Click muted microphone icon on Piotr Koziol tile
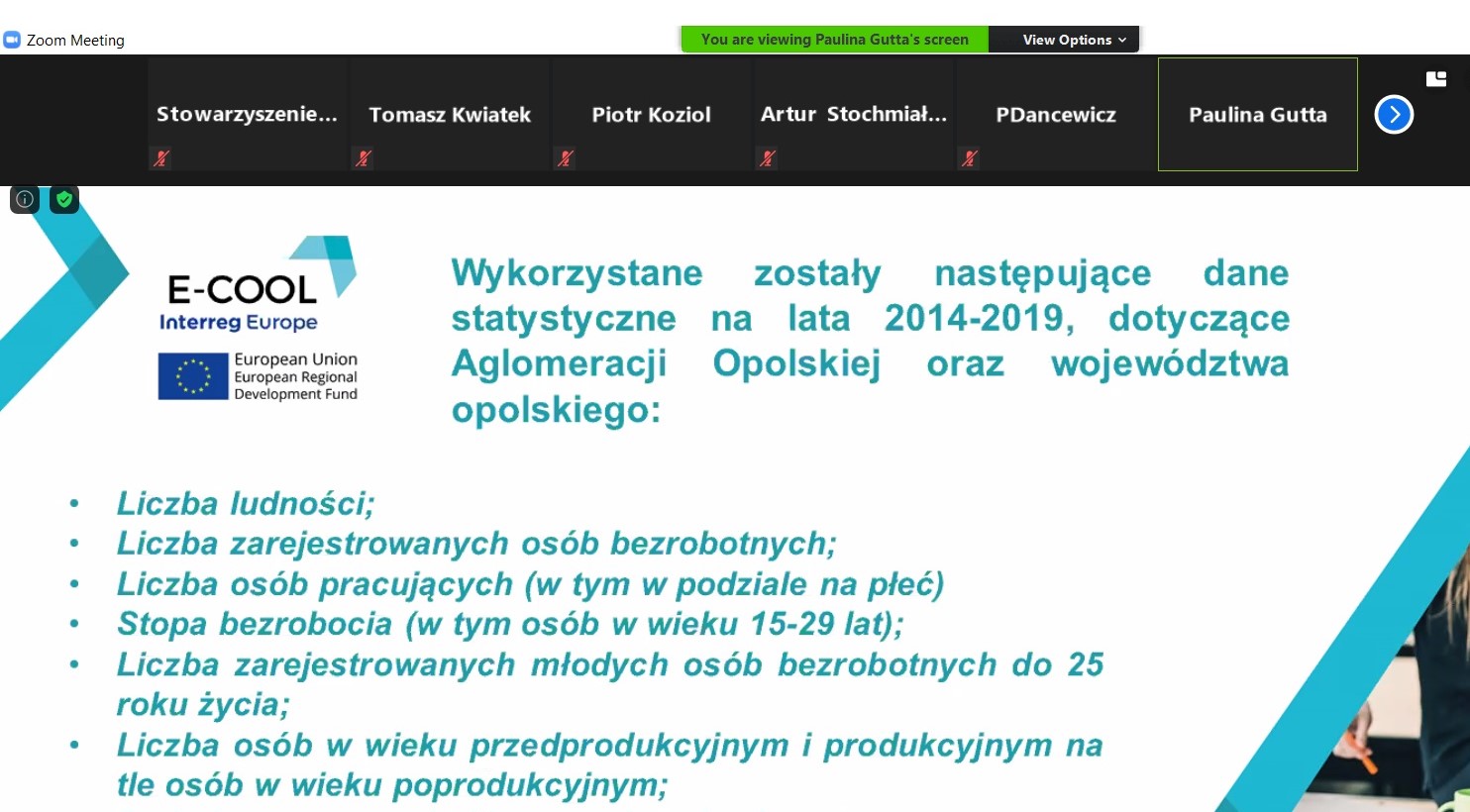 [566, 157]
